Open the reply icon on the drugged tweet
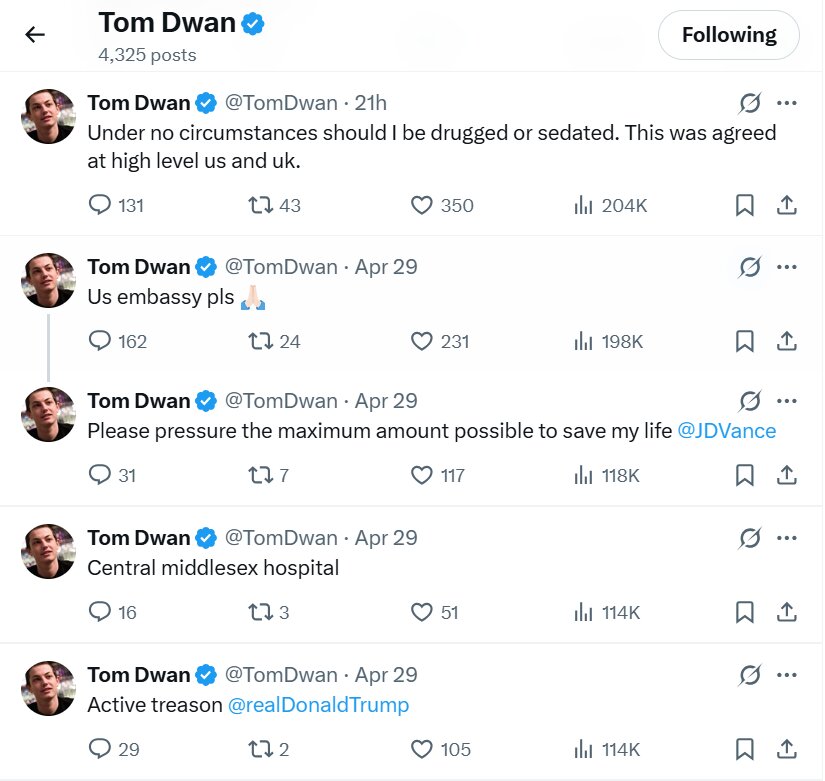The height and width of the screenshot is (781, 825). tap(101, 205)
